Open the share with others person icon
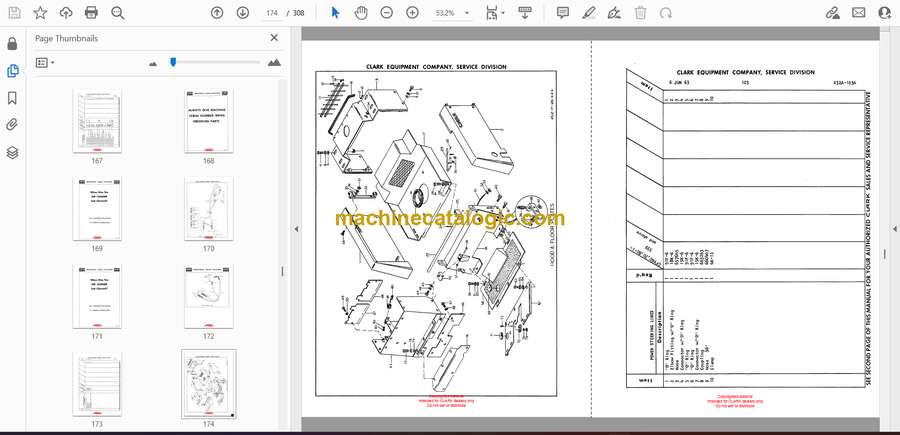The height and width of the screenshot is (435, 900). (x=885, y=13)
